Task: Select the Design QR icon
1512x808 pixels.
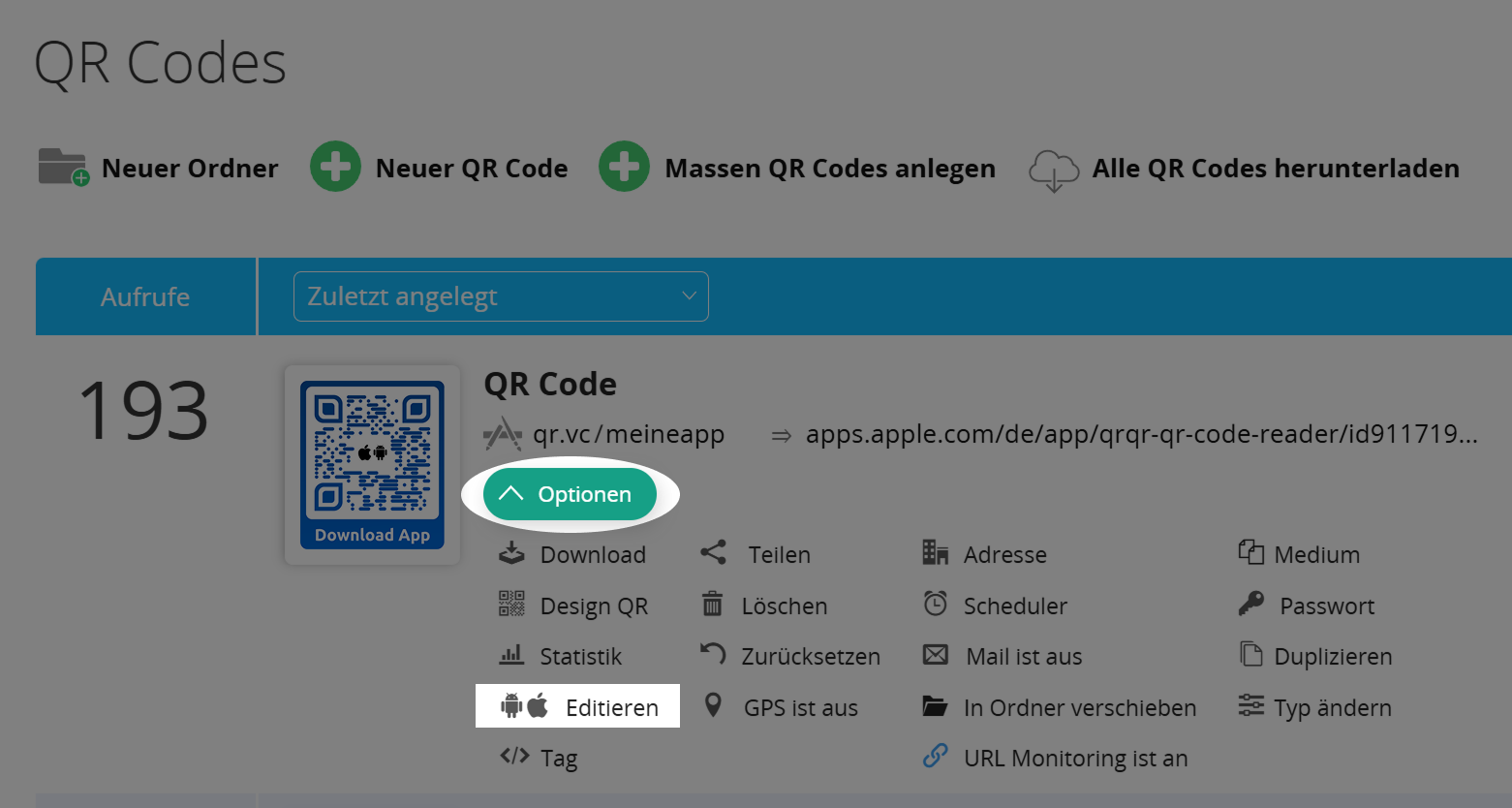Action: point(511,605)
